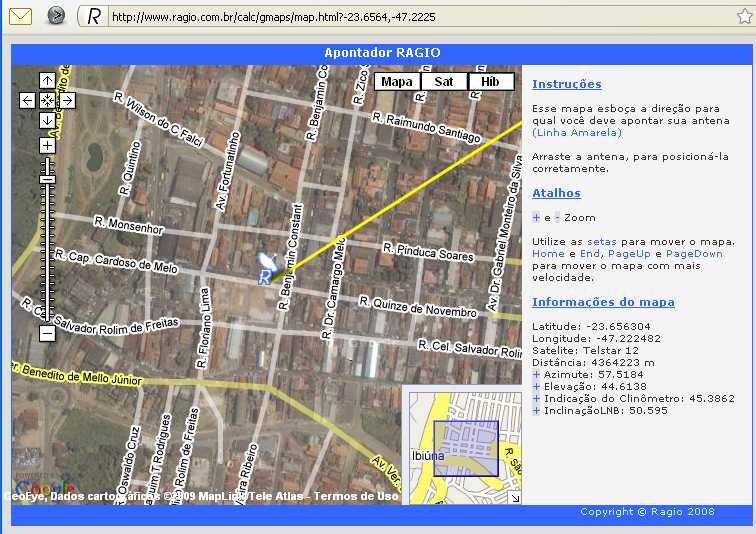Viewport: 756px width, 534px height.
Task: Click the Apontador RAGIO header title
Action: point(382,53)
